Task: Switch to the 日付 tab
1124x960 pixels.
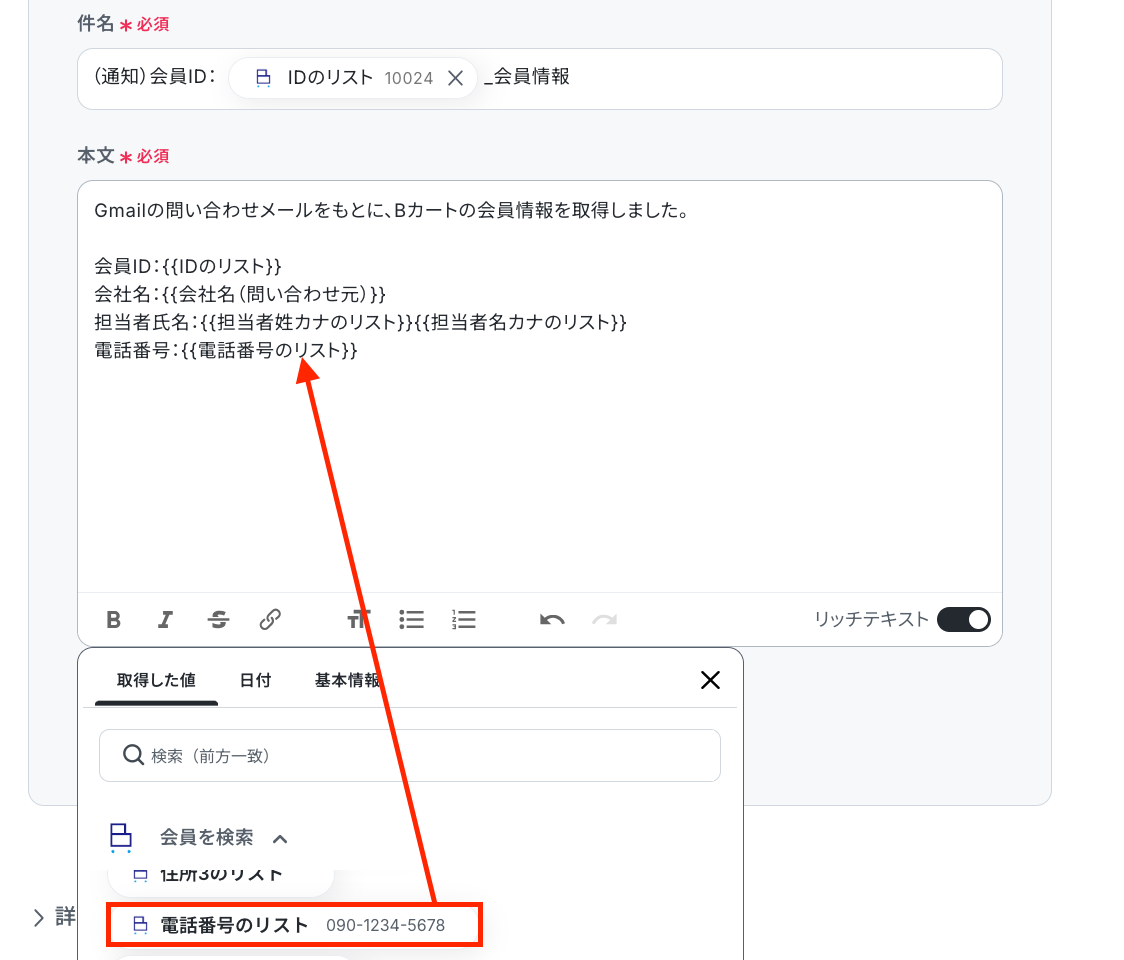Action: (255, 680)
